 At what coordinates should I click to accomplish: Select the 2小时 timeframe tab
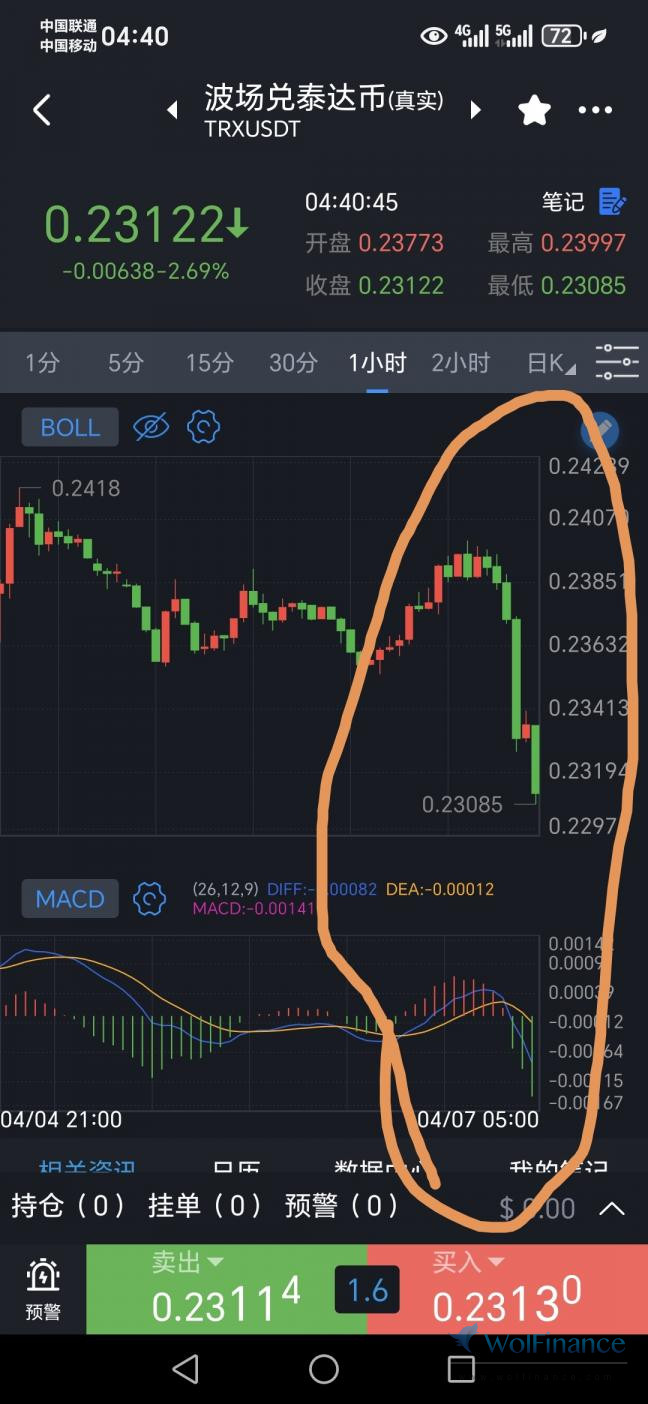[x=461, y=363]
